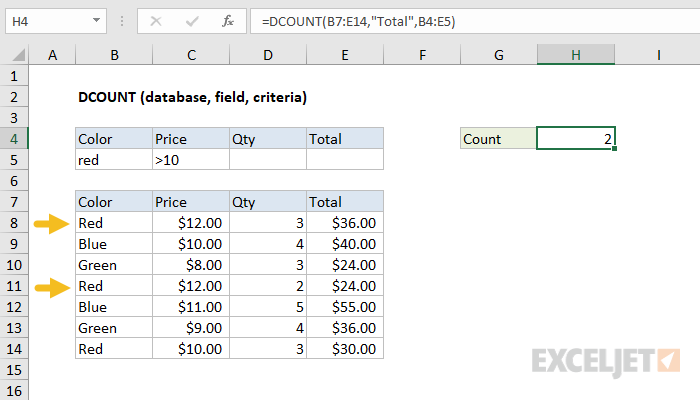
Task: Select row 1 header
Action: click(14, 76)
